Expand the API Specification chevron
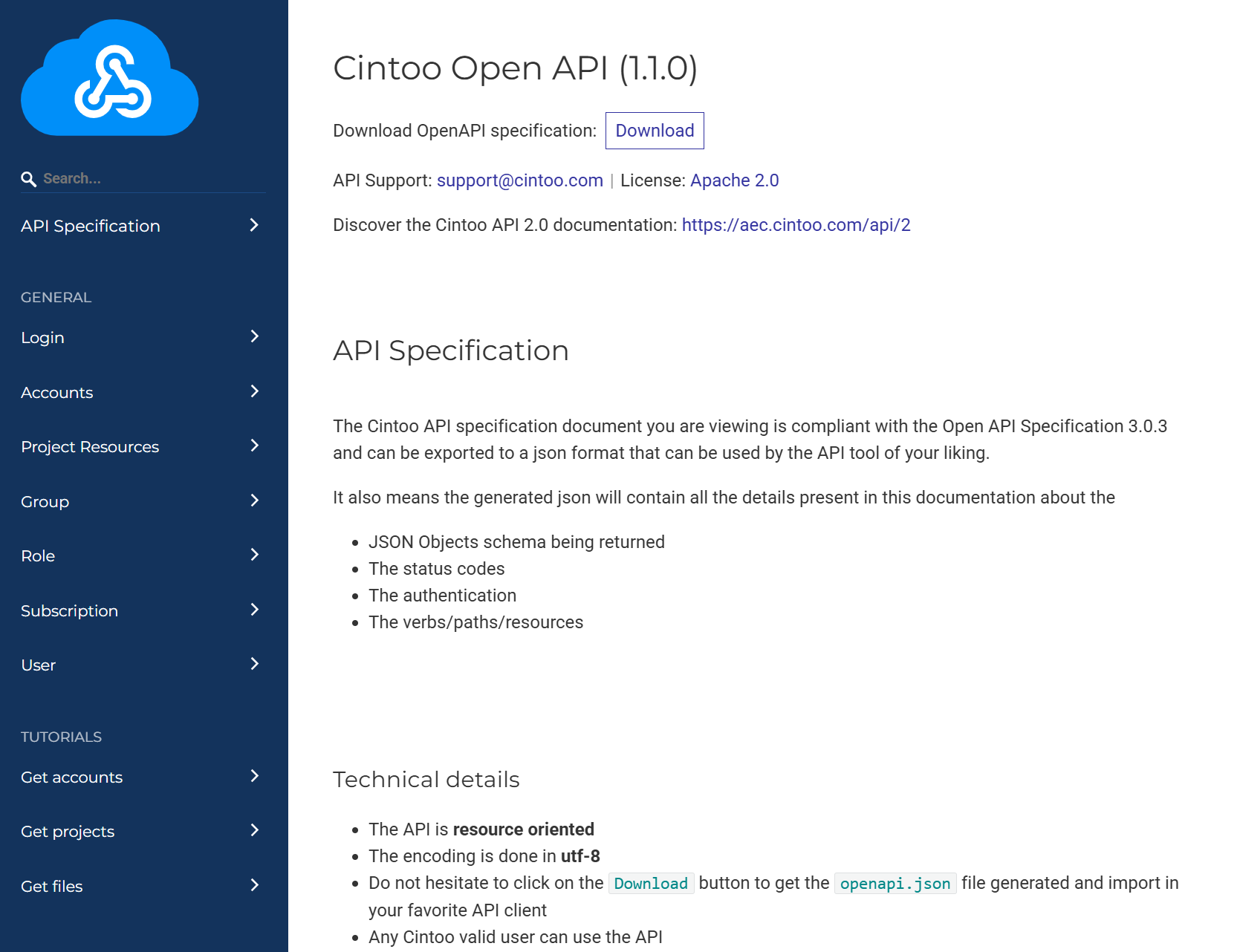Image resolution: width=1240 pixels, height=952 pixels. click(x=254, y=225)
